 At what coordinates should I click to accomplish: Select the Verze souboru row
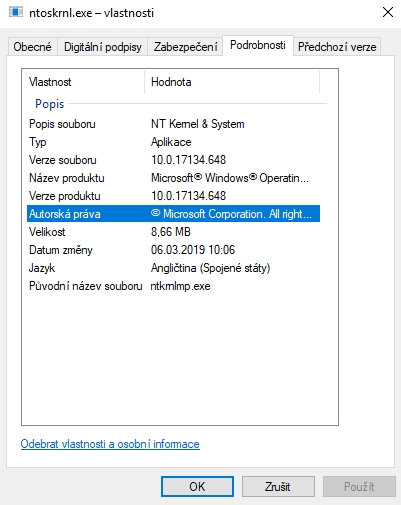[x=173, y=160]
